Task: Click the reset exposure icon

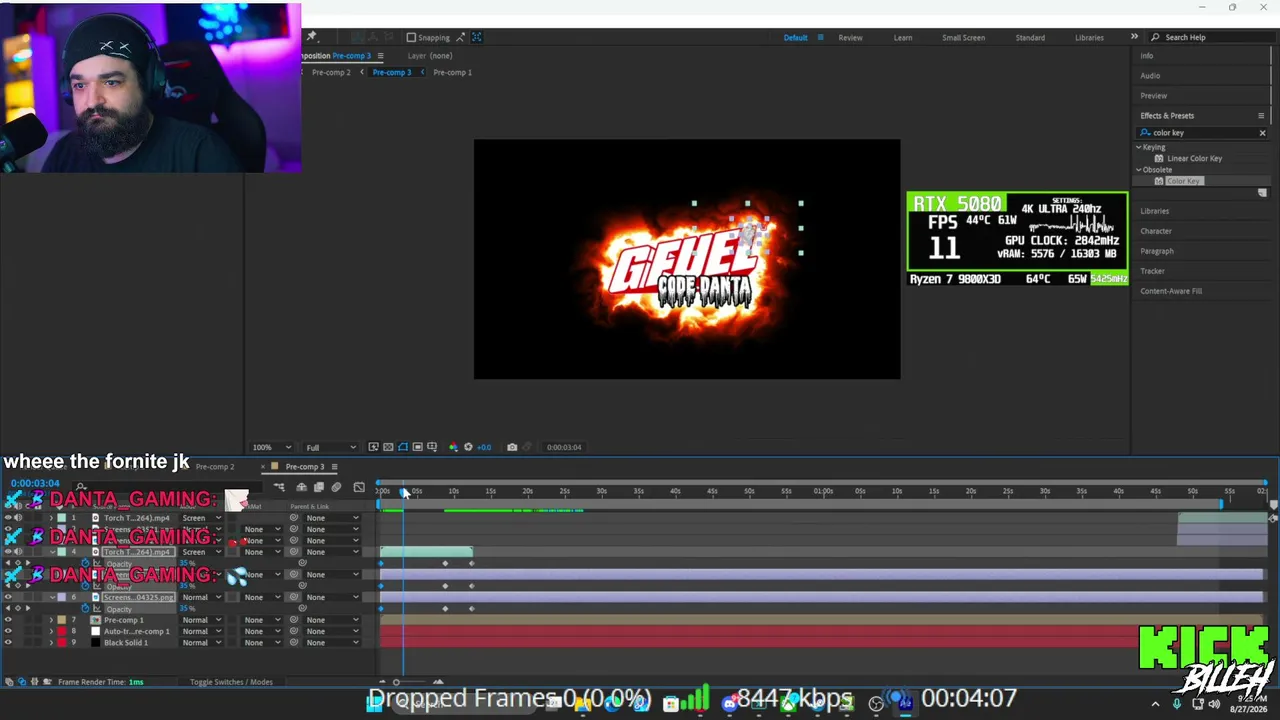Action: coord(467,447)
